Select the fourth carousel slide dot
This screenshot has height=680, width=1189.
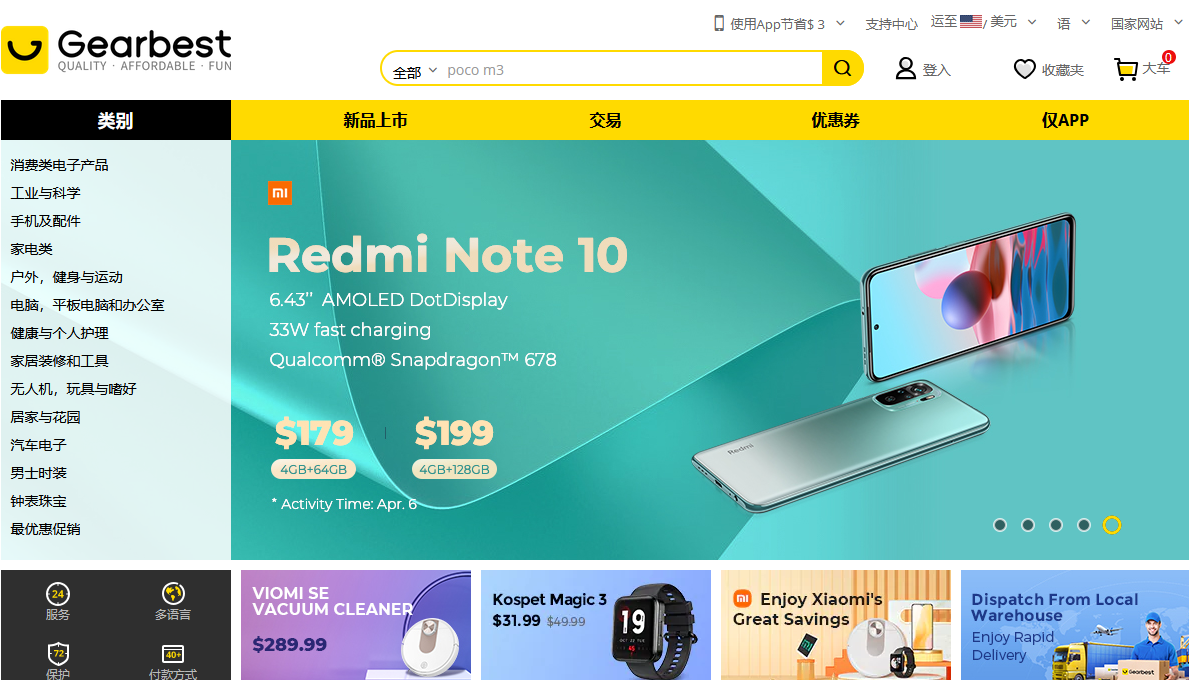(1084, 525)
